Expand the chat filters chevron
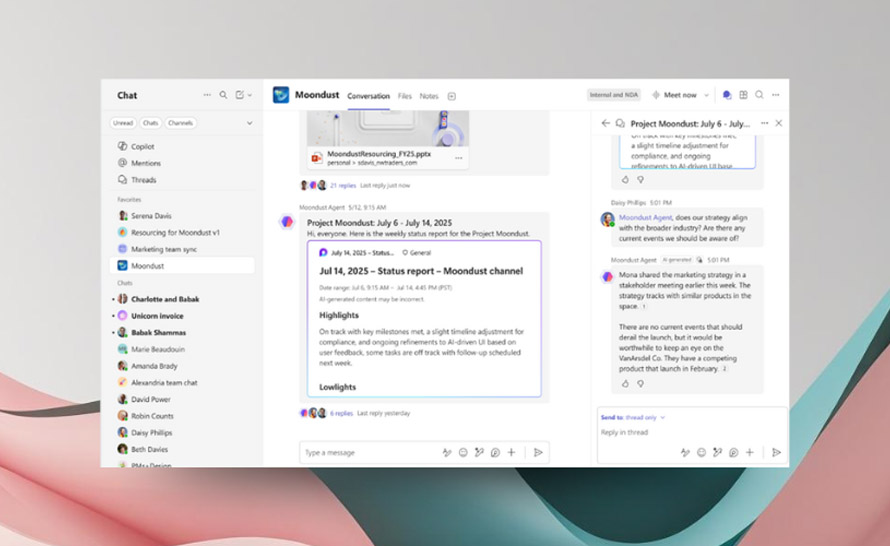Screen dimensions: 890x546 249,123
